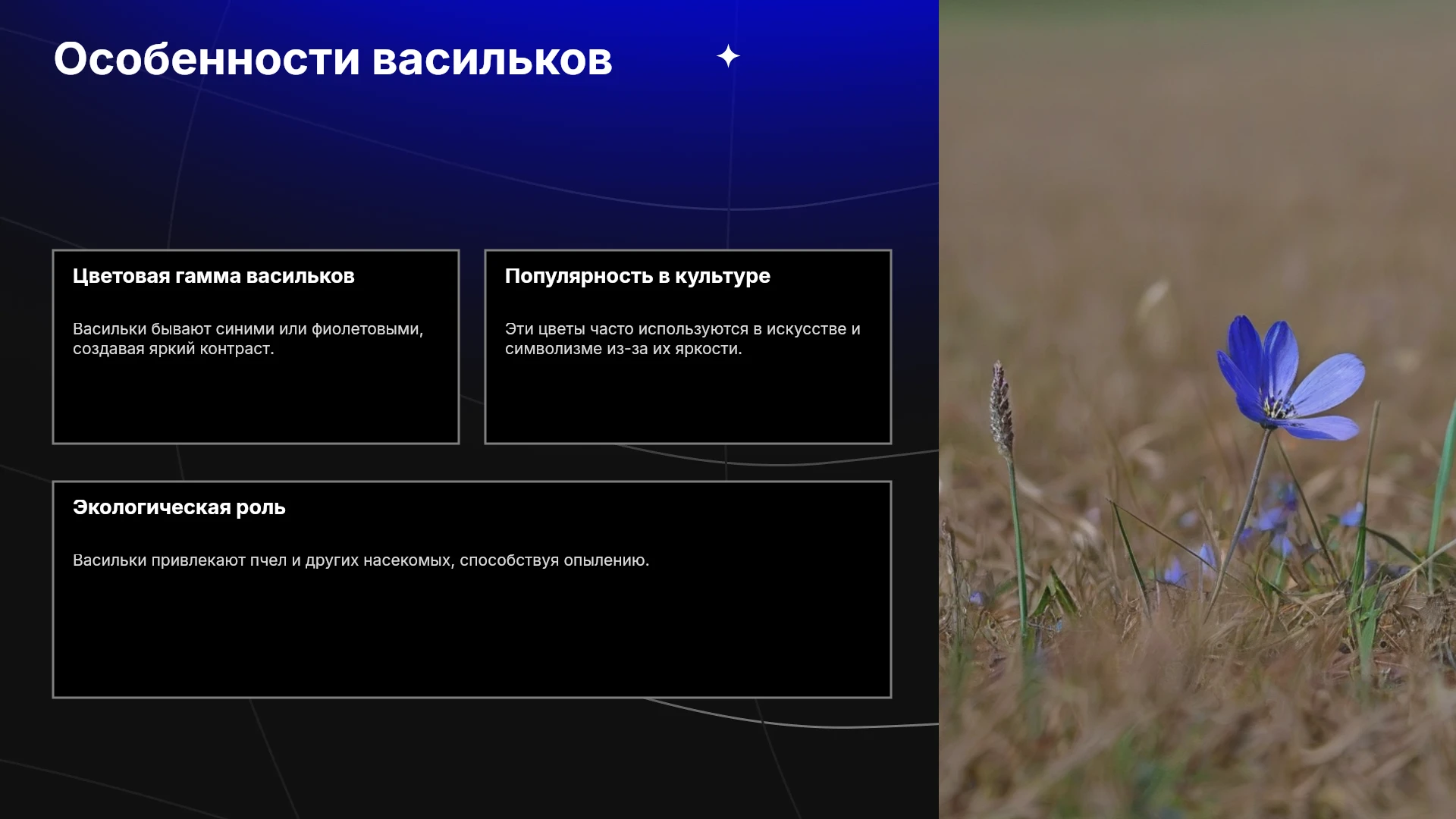Select the sentence about пчел и опыление
1456x819 pixels.
coord(361,560)
